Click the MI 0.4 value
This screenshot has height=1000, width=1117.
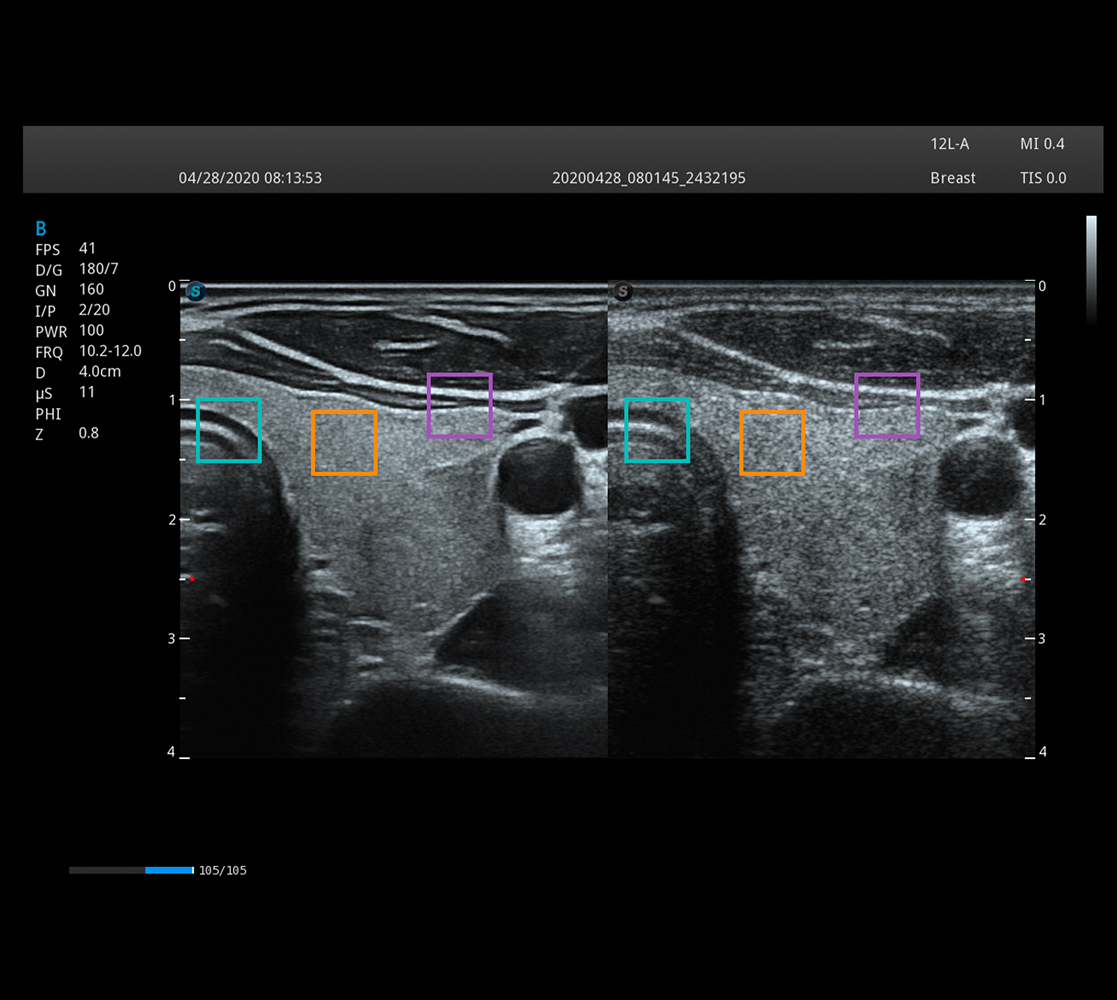(1042, 144)
